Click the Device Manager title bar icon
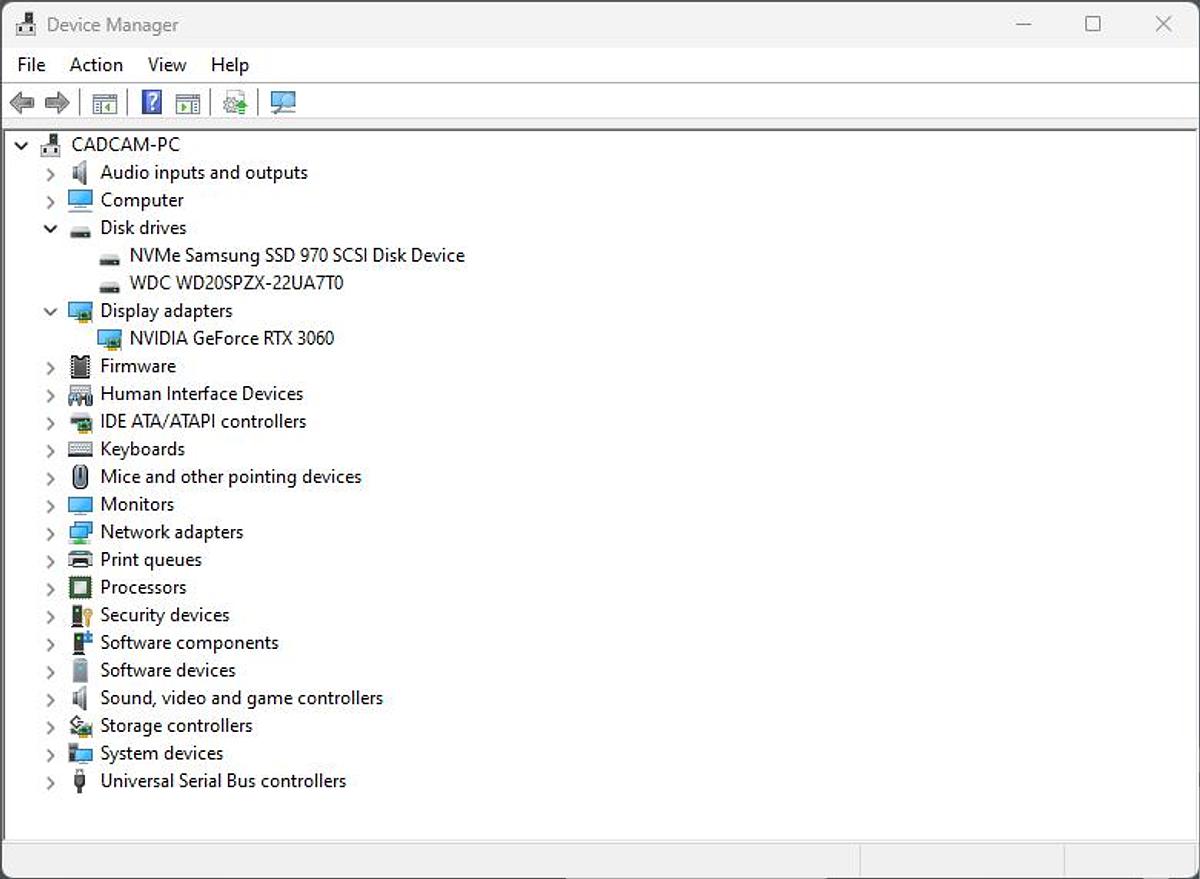Viewport: 1200px width, 879px height. coord(26,24)
